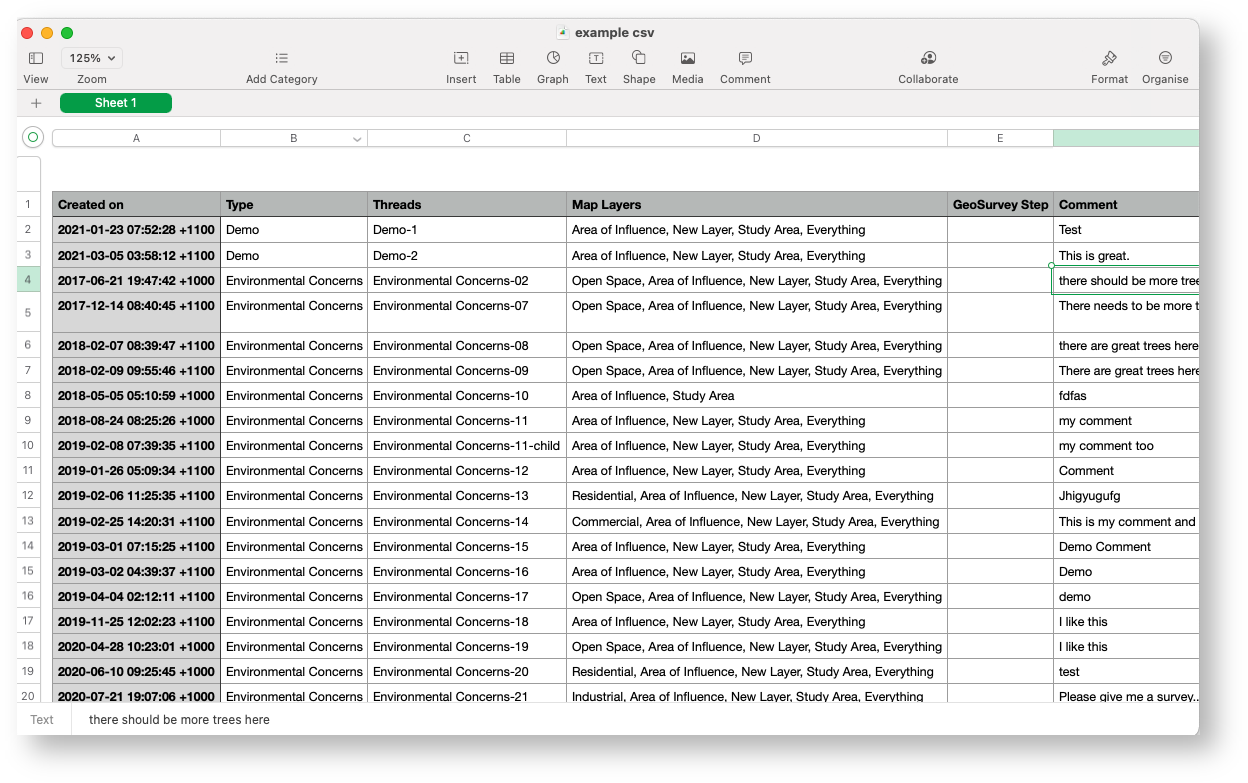Add a Comment using the toolbar icon
1248x783 pixels.
pos(745,58)
